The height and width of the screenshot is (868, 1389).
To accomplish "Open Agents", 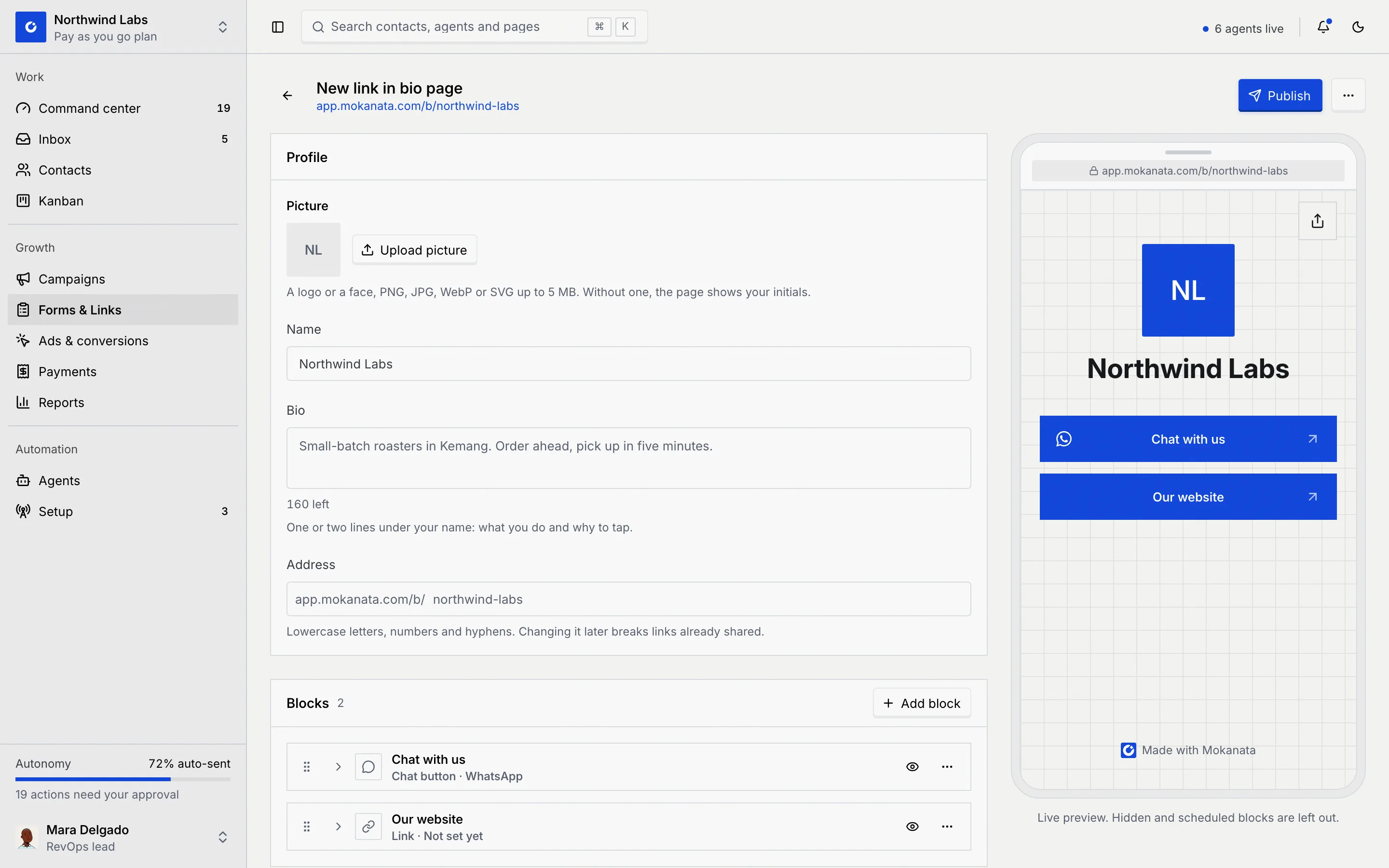I will coord(123,480).
